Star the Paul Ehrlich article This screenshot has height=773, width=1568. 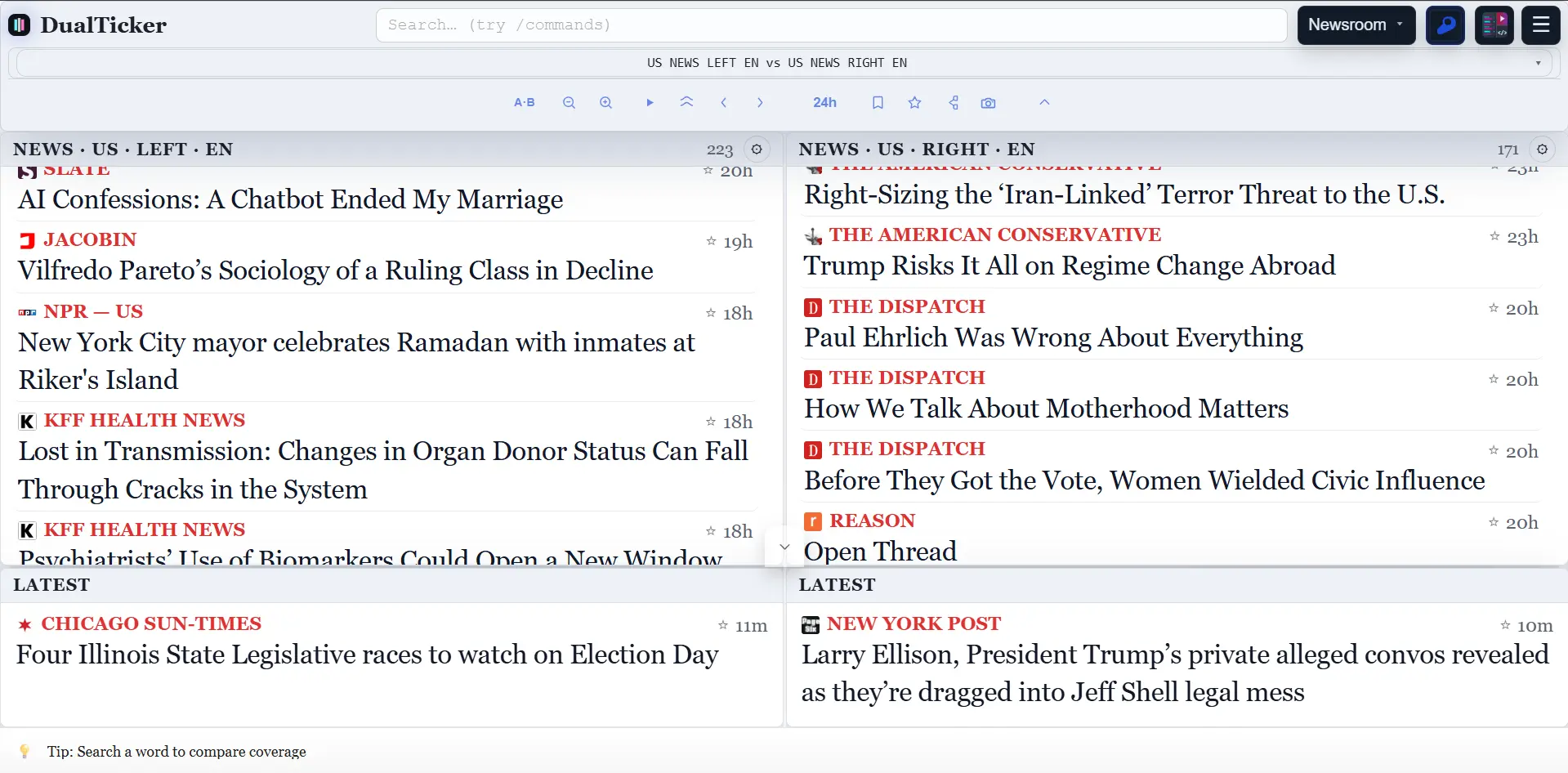tap(1494, 308)
